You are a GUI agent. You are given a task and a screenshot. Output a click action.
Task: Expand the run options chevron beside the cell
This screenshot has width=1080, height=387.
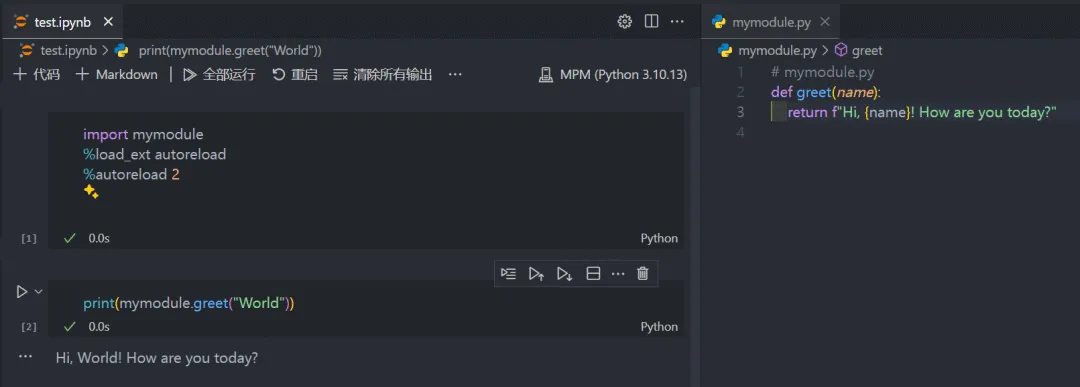coord(39,292)
